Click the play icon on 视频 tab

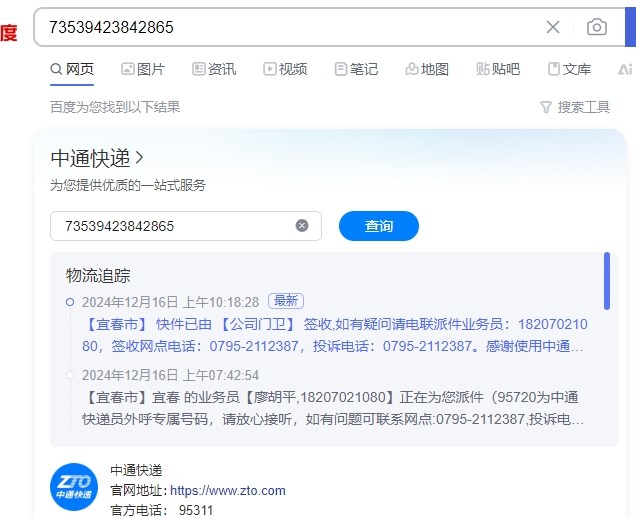pyautogui.click(x=269, y=69)
